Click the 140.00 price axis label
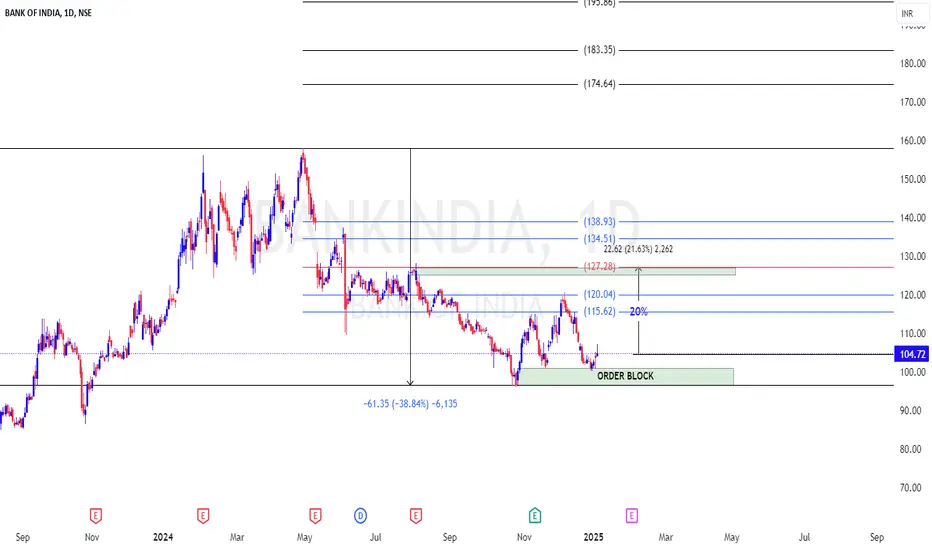 pyautogui.click(x=912, y=218)
